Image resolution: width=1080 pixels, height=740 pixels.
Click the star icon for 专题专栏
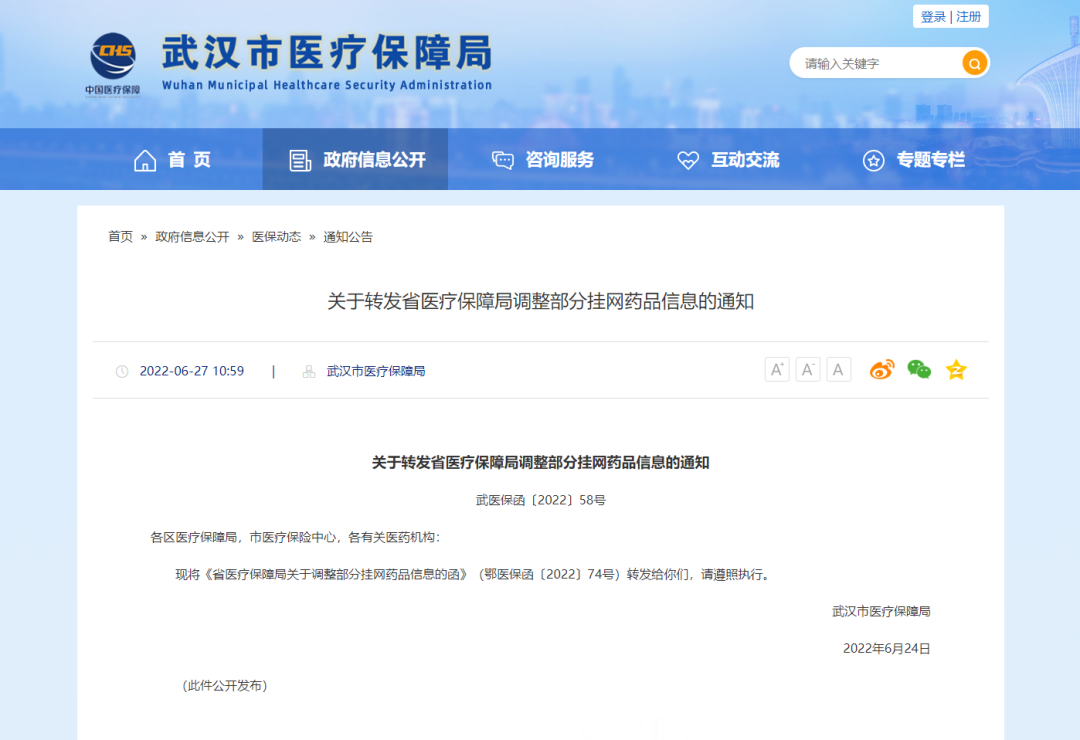coord(875,158)
